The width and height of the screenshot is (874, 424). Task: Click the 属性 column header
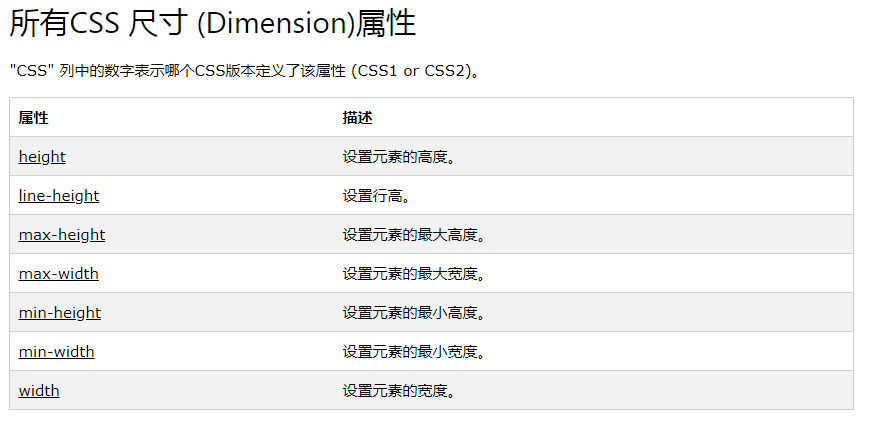[33, 118]
